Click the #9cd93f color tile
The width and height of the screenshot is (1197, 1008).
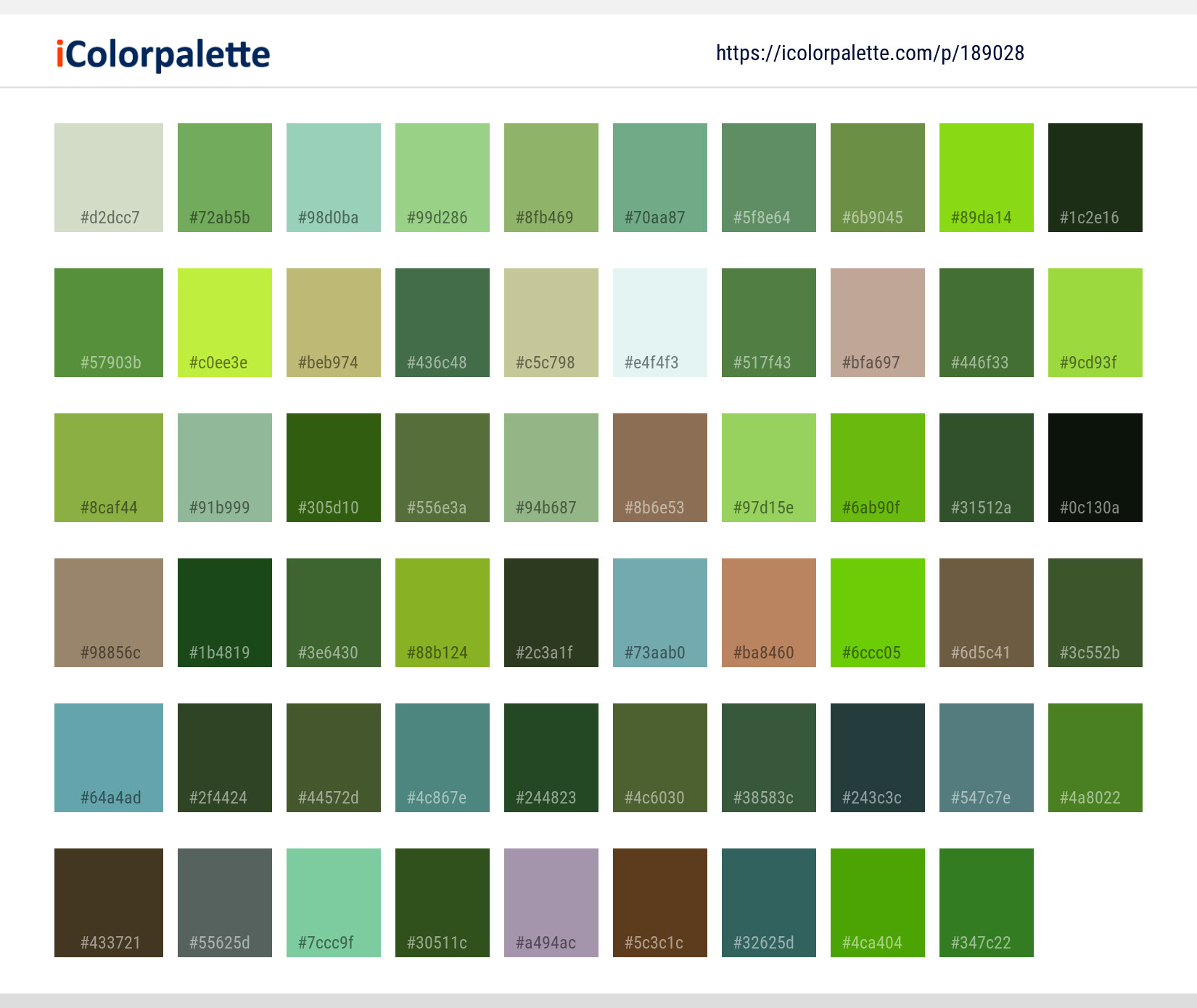click(x=1095, y=323)
